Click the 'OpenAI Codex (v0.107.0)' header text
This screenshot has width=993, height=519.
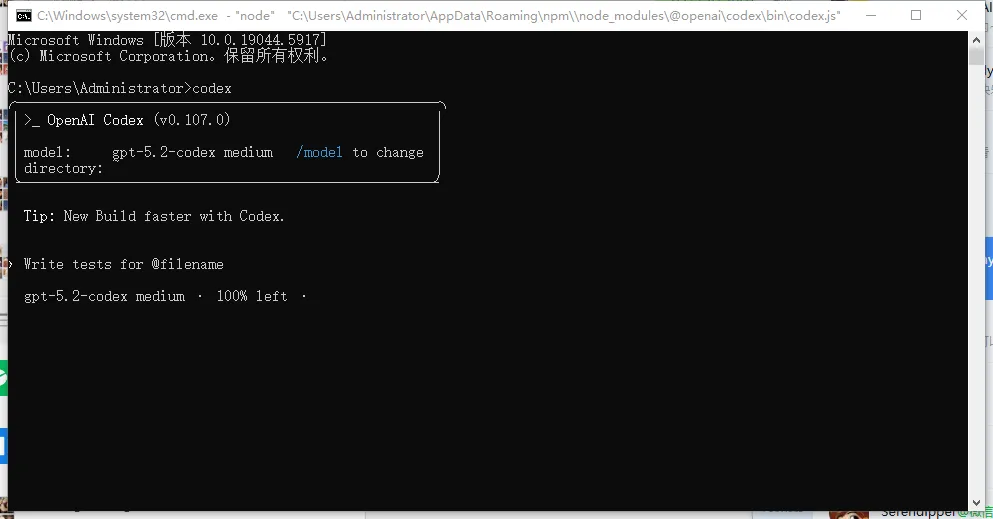(x=139, y=120)
